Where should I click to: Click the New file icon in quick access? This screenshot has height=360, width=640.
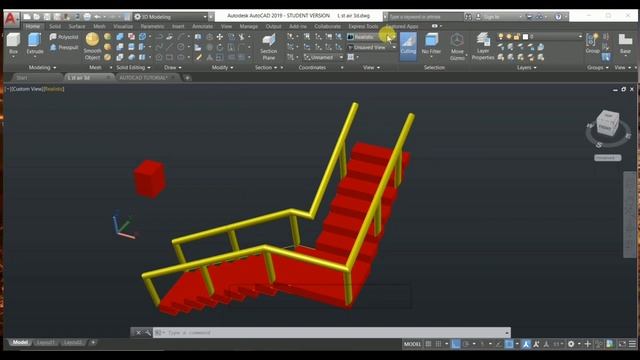coord(27,17)
